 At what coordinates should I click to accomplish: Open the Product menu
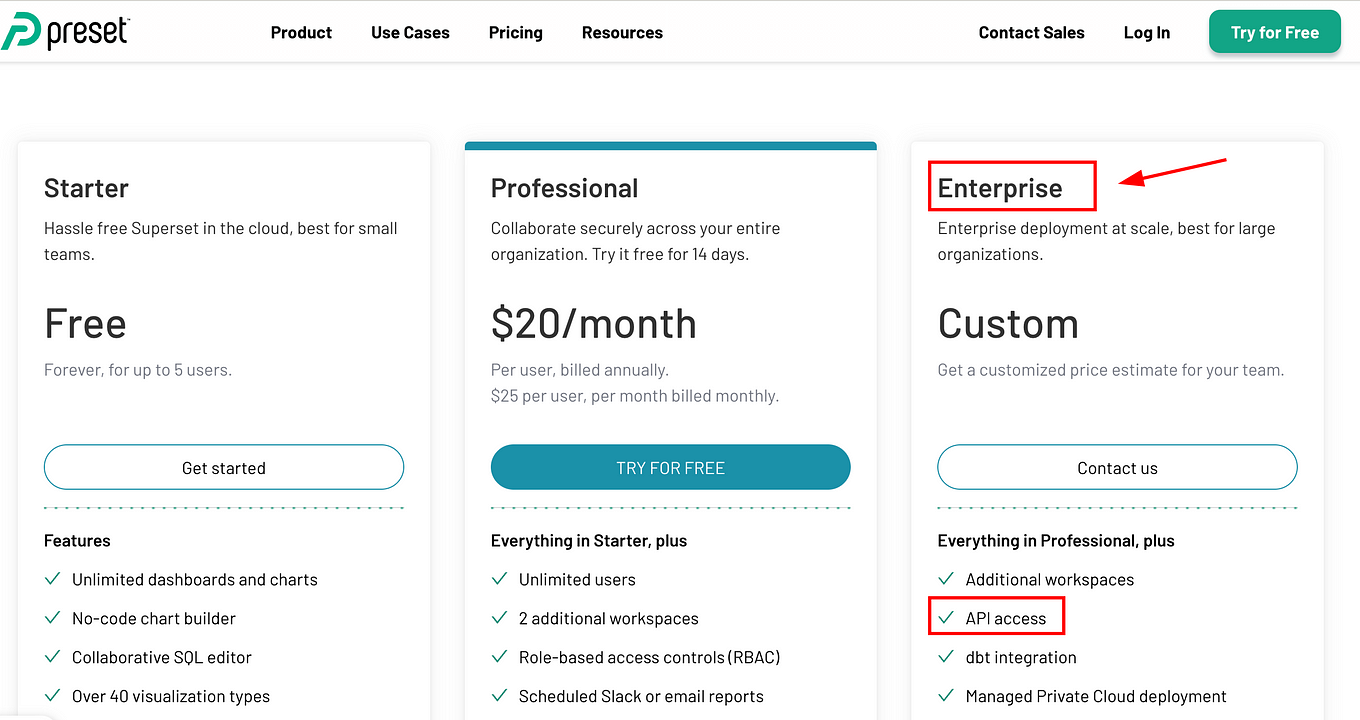coord(301,32)
